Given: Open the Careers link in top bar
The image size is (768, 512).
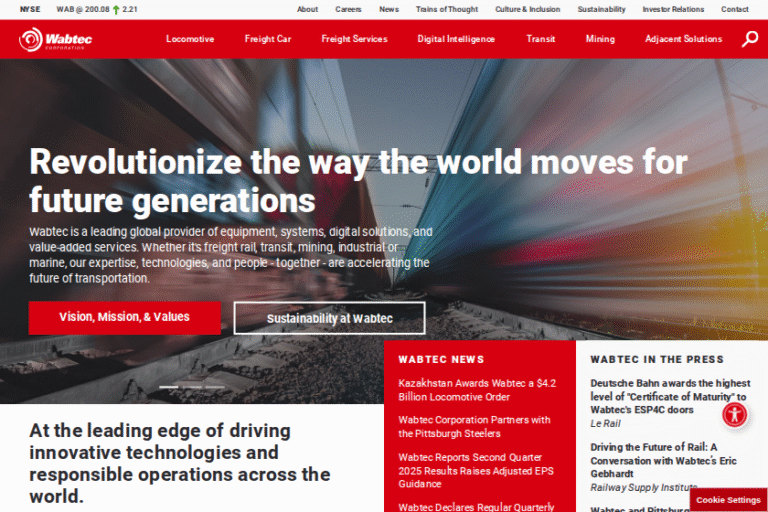Looking at the screenshot, I should [x=348, y=9].
